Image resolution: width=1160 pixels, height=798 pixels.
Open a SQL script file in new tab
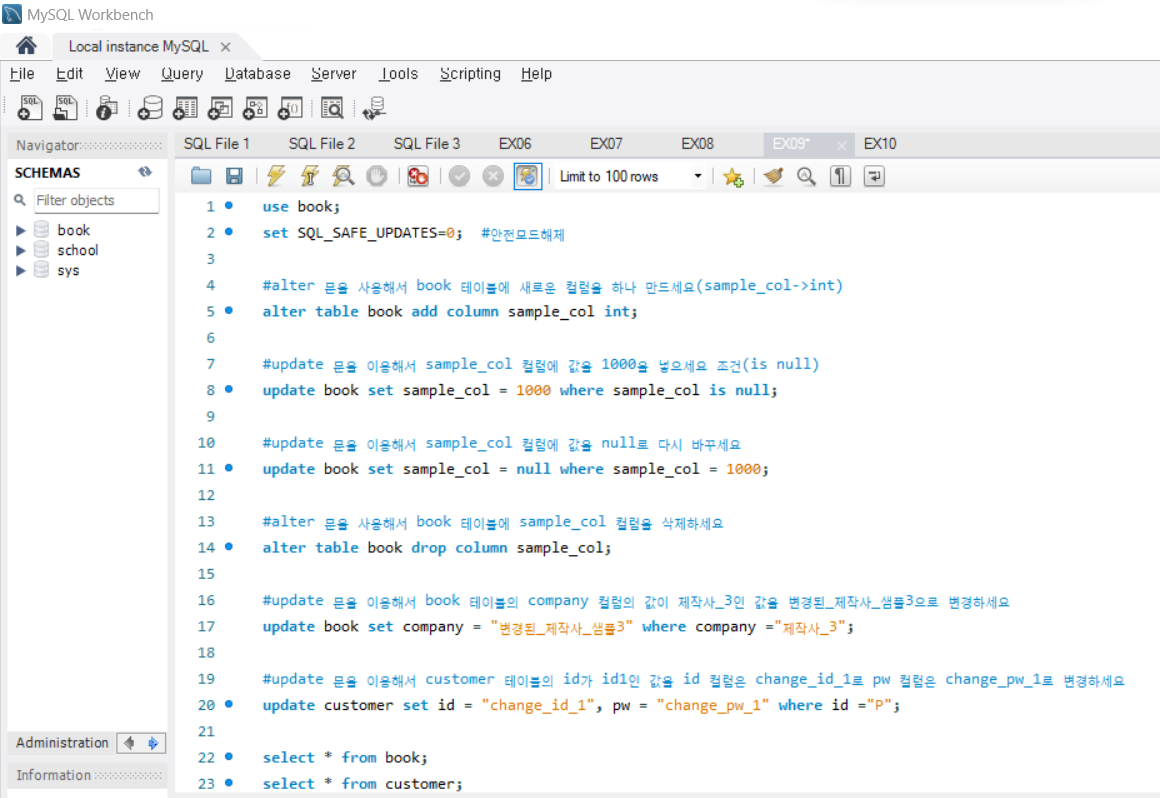click(65, 108)
